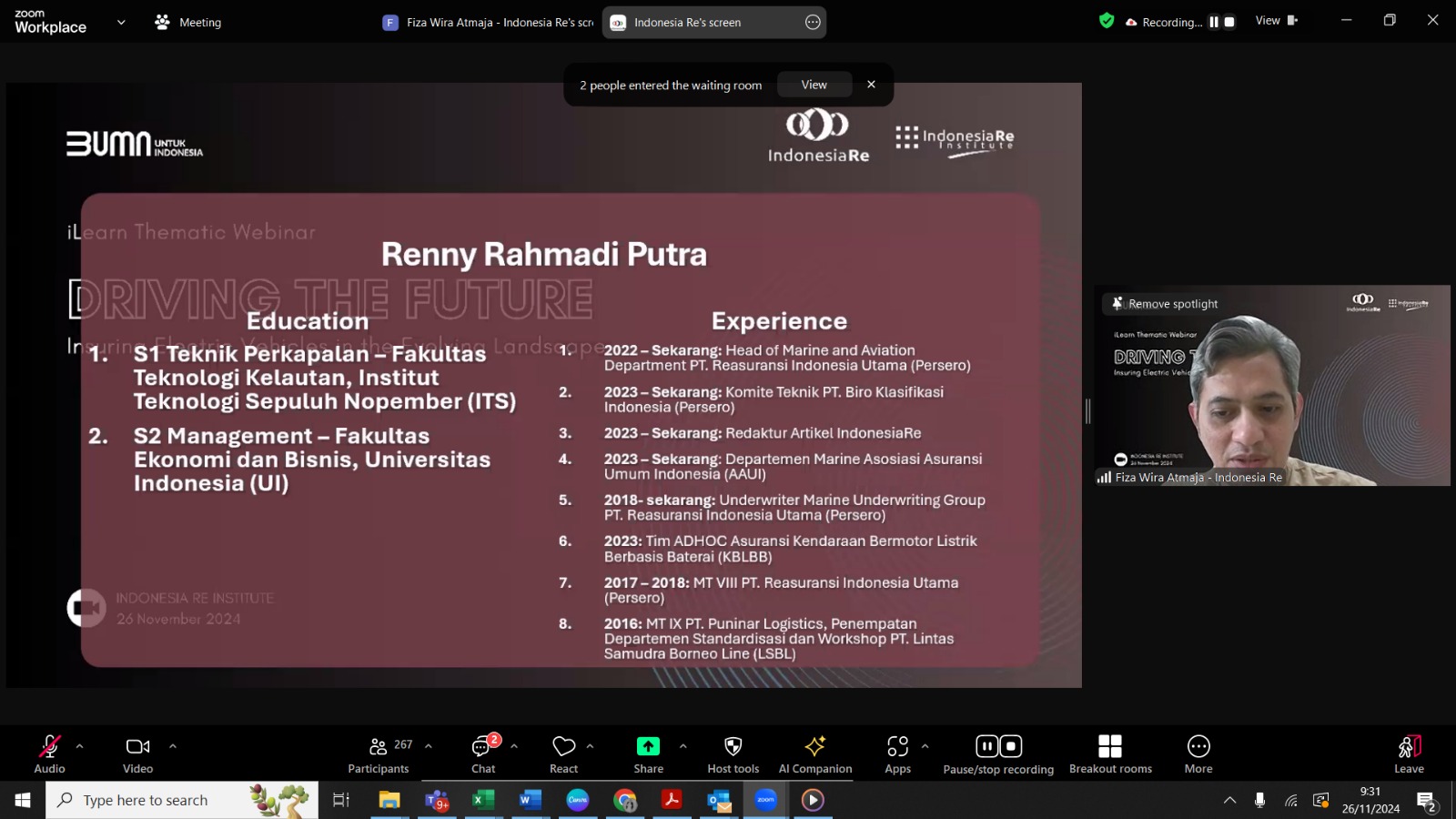Click the taskbar search box
This screenshot has width=1456, height=819.
click(182, 800)
